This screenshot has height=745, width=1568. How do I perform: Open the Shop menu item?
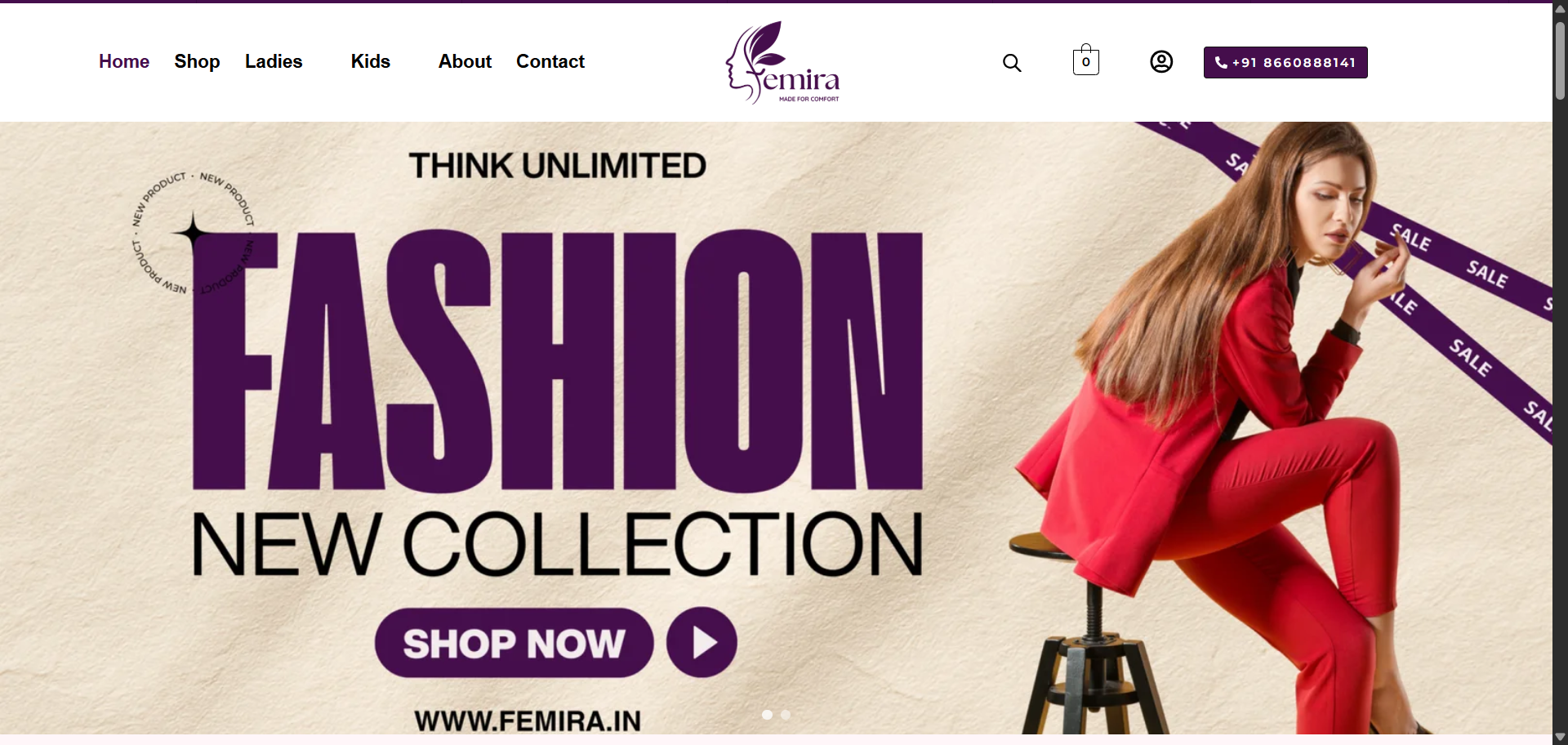(x=197, y=62)
